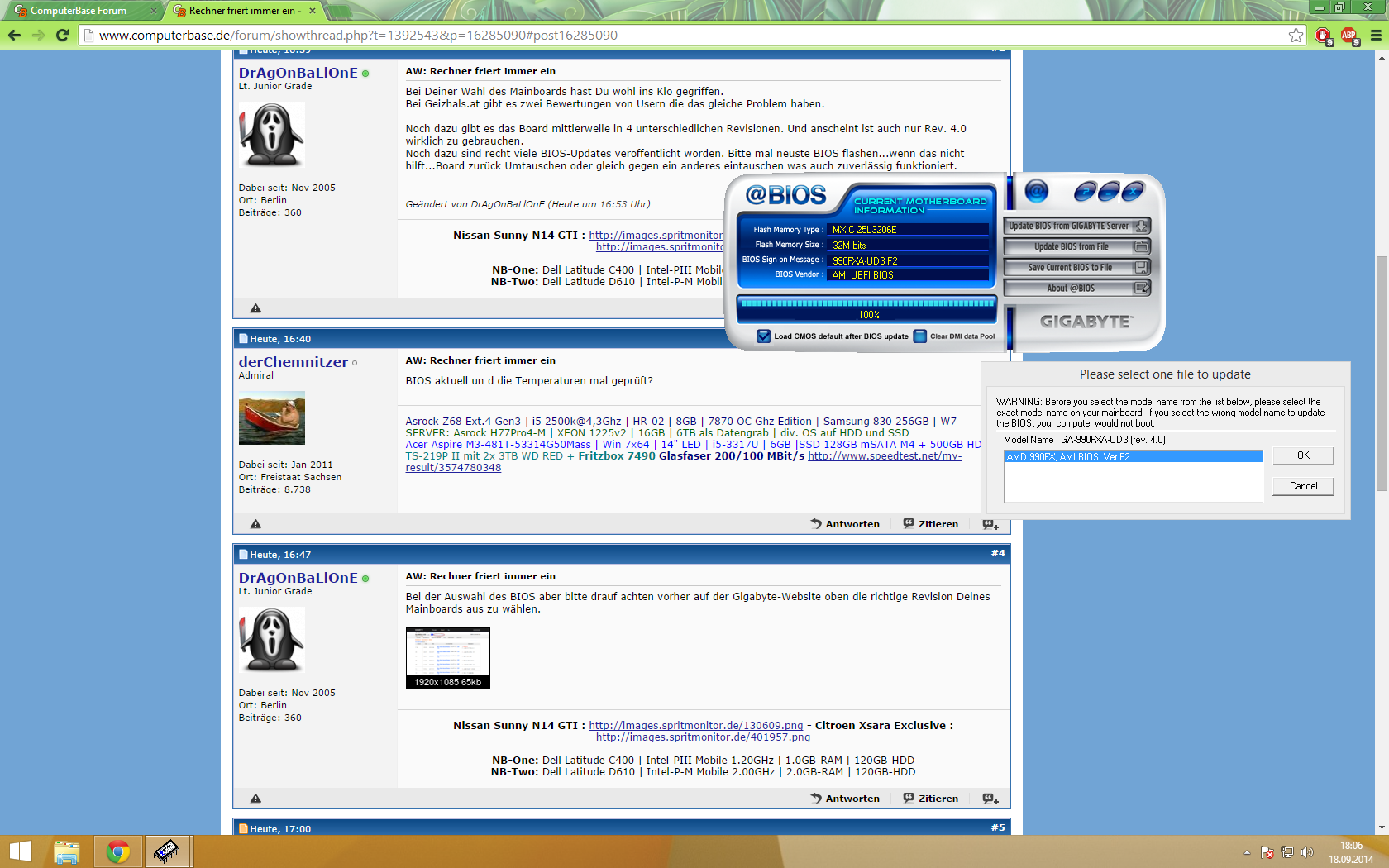Viewport: 1389px width, 868px height.
Task: Click the browser forward arrow
Action: pos(38,35)
